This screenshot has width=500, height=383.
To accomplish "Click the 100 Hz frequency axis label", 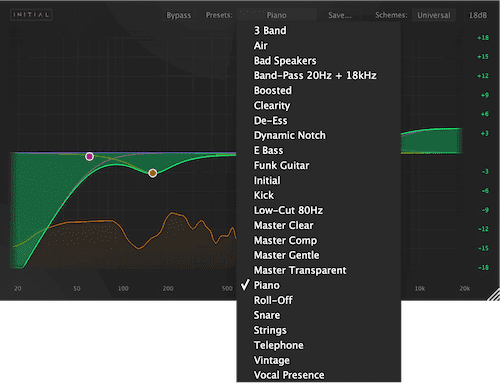I will tap(123, 288).
